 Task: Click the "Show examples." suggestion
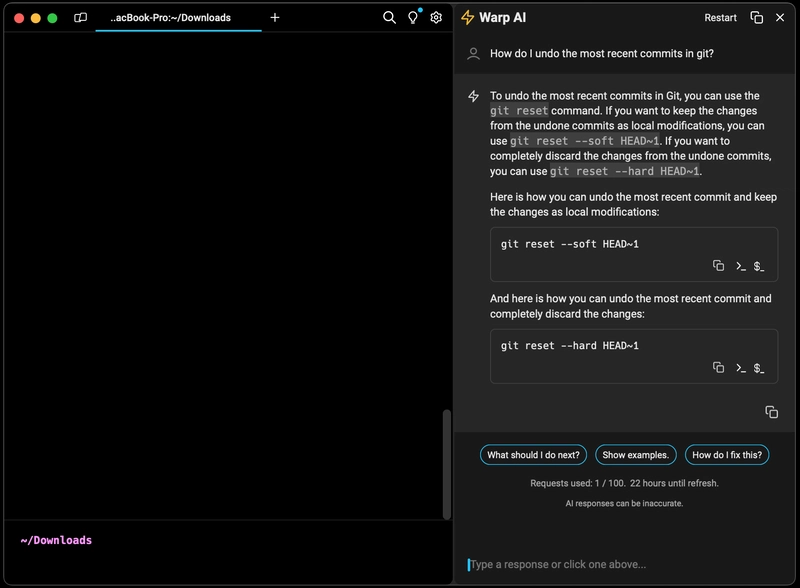(636, 455)
